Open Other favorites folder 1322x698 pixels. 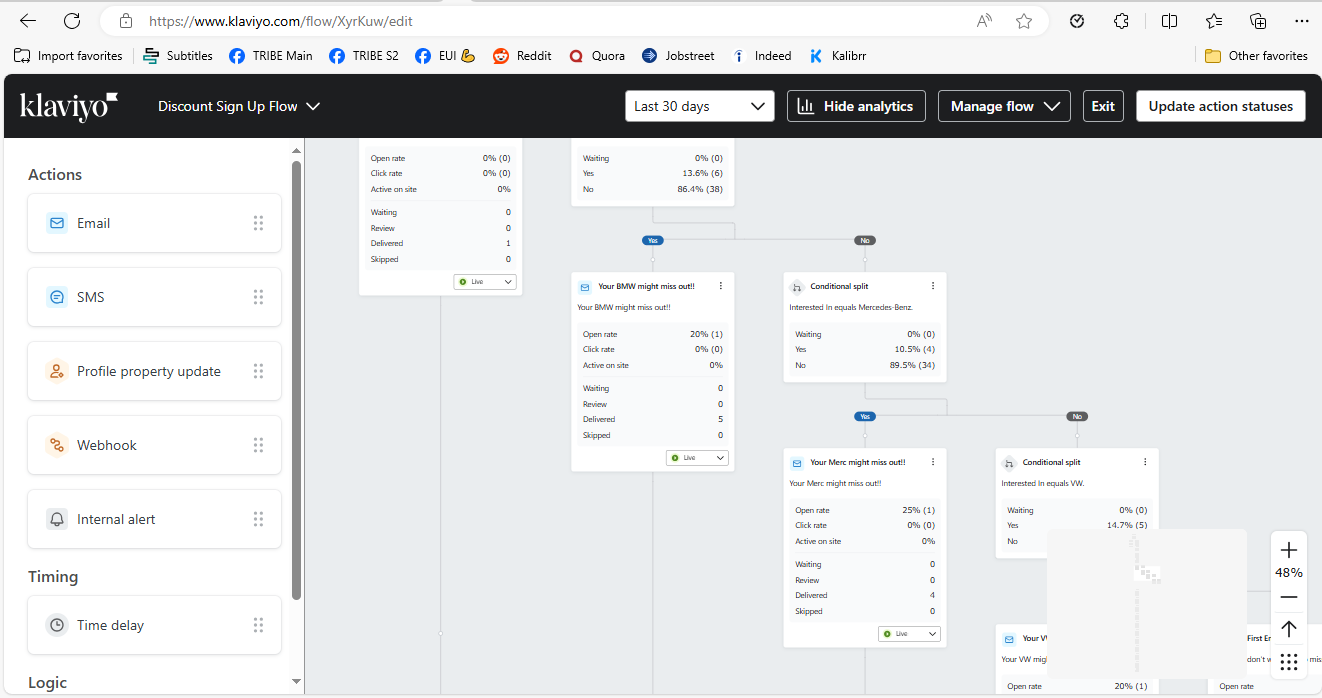pos(1256,56)
